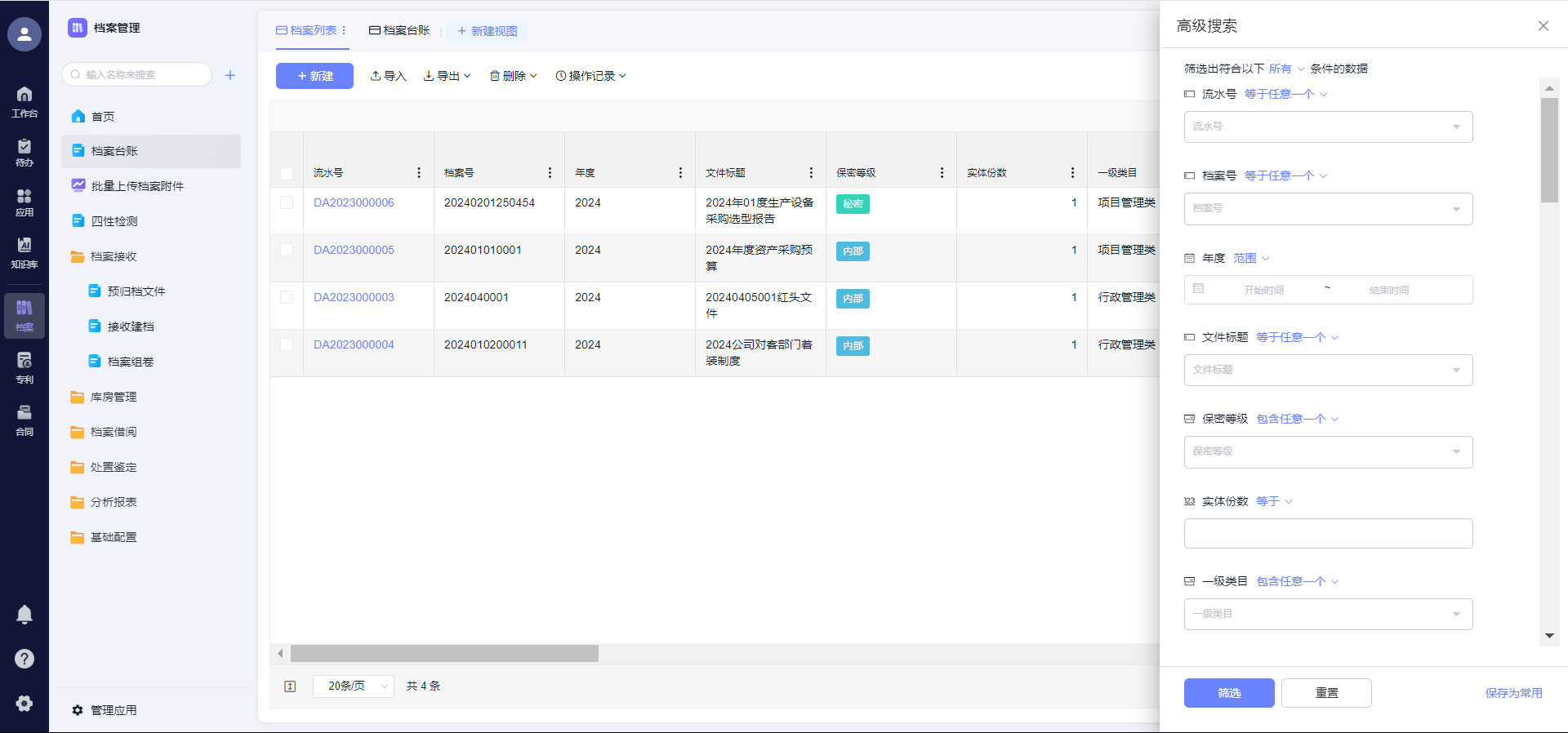This screenshot has width=1568, height=733.
Task: Close the 高级搜索 panel
Action: tap(1543, 26)
